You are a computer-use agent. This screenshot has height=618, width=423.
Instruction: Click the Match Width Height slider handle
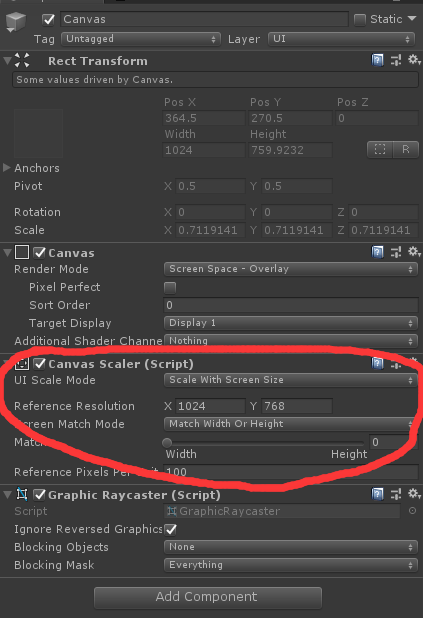click(x=167, y=442)
